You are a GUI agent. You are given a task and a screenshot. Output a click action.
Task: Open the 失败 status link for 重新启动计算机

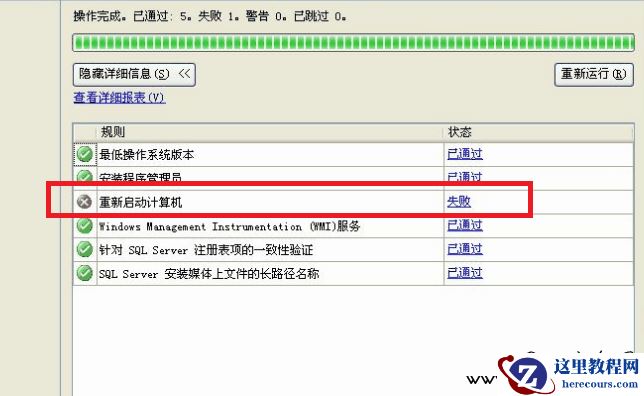(x=459, y=202)
